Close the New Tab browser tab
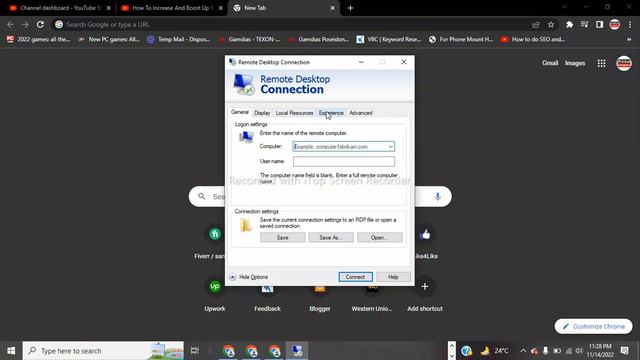Image resolution: width=640 pixels, height=360 pixels. pos(332,8)
